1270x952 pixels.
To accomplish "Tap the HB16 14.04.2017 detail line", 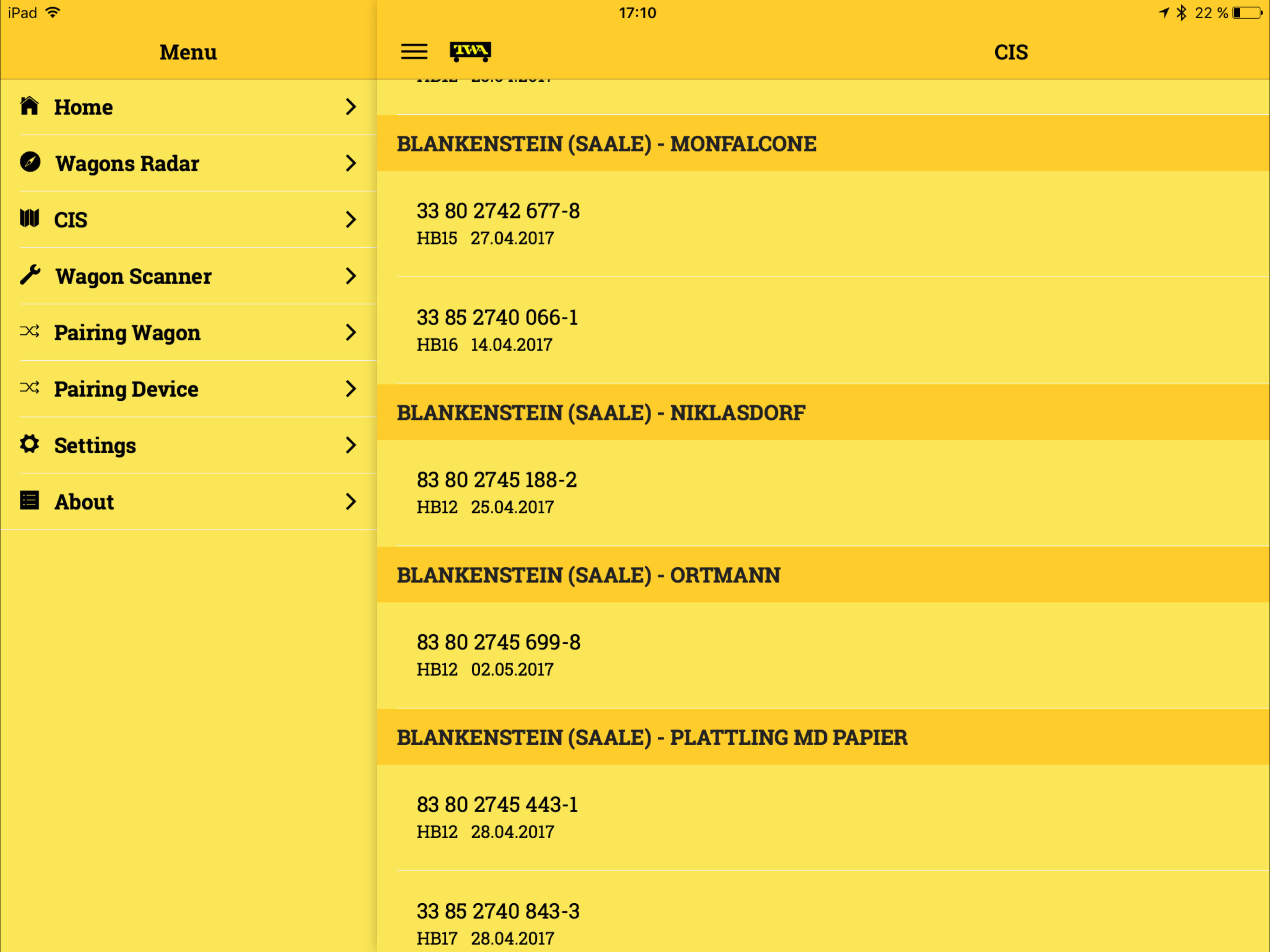I will 484,344.
